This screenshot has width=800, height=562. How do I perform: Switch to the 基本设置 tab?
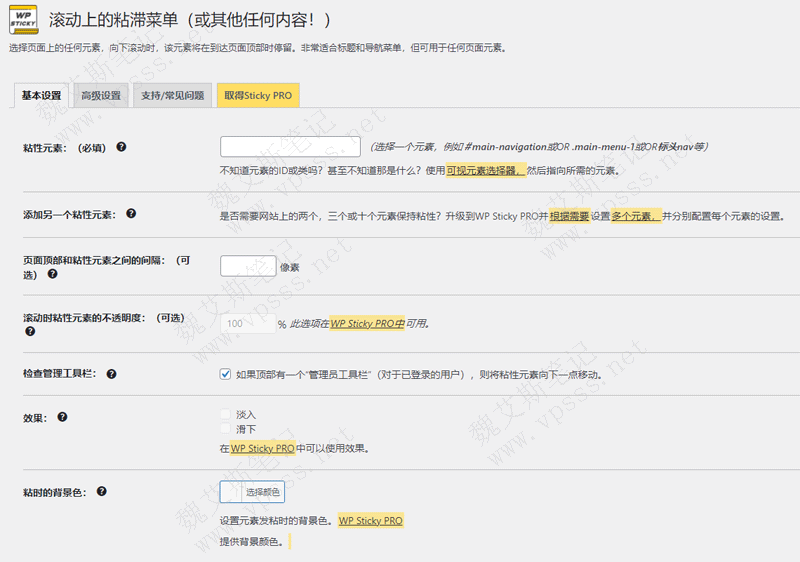[41, 95]
